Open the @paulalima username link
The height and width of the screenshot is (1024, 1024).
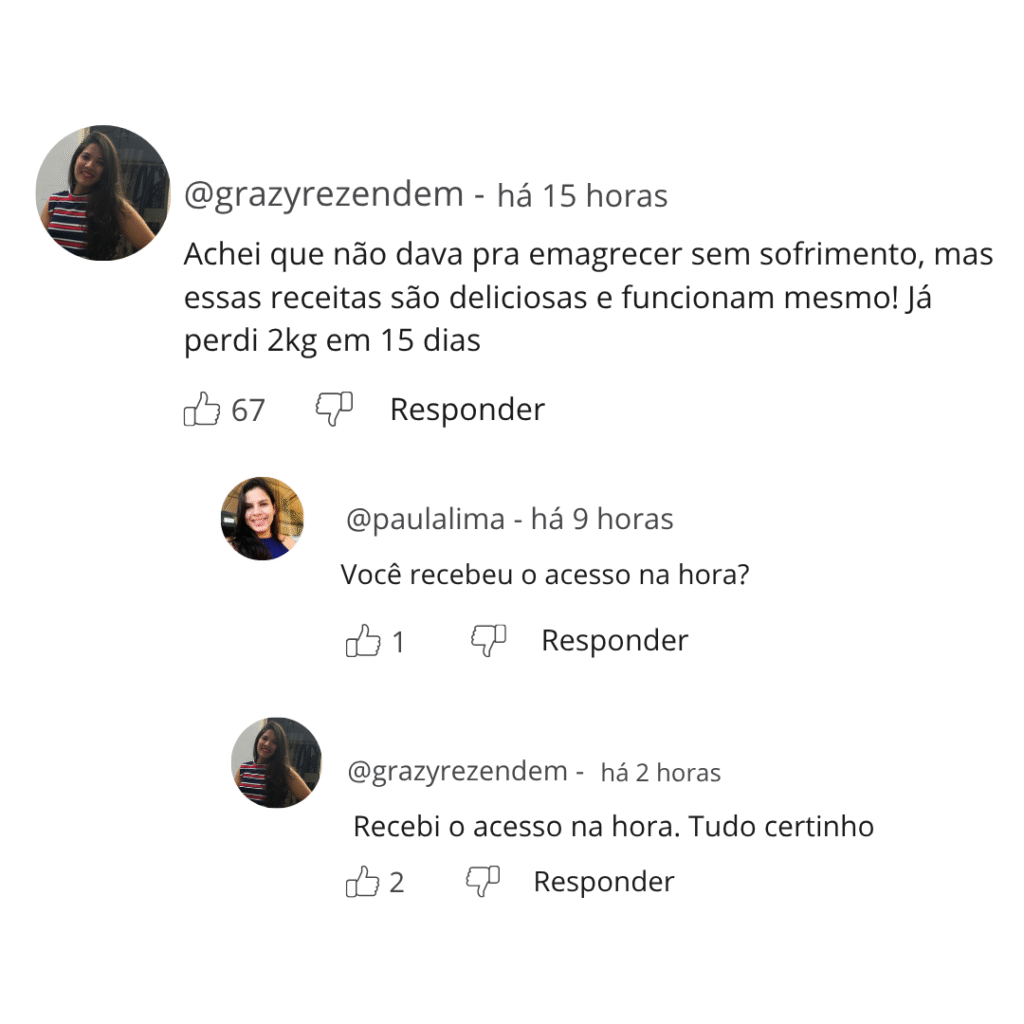pos(425,520)
